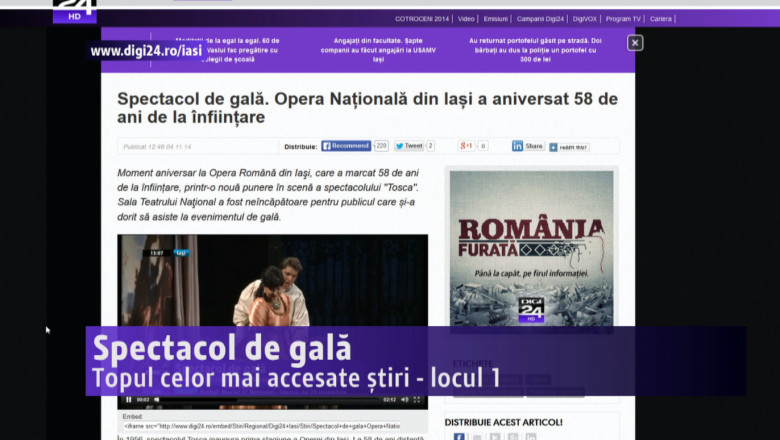
Task: Open the Campanii Digi24 menu item
Action: [x=540, y=19]
